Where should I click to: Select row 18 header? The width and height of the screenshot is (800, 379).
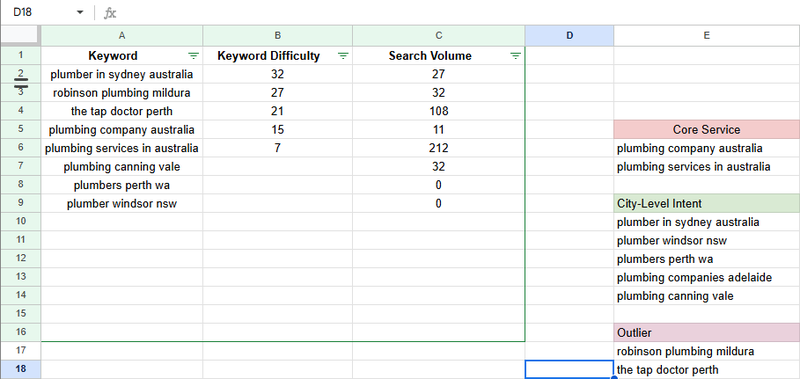click(x=20, y=369)
